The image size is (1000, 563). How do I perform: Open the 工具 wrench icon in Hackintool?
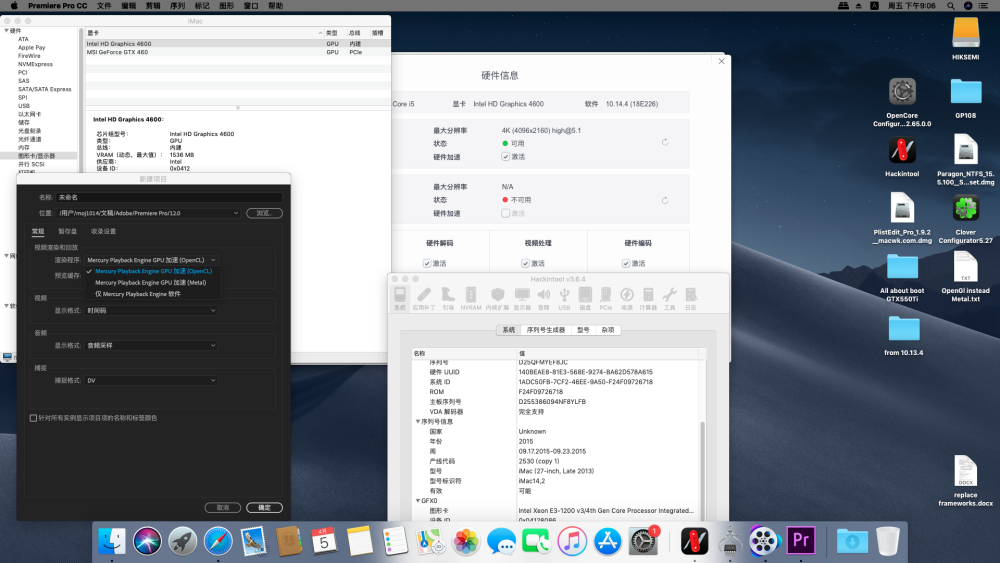coord(669,298)
